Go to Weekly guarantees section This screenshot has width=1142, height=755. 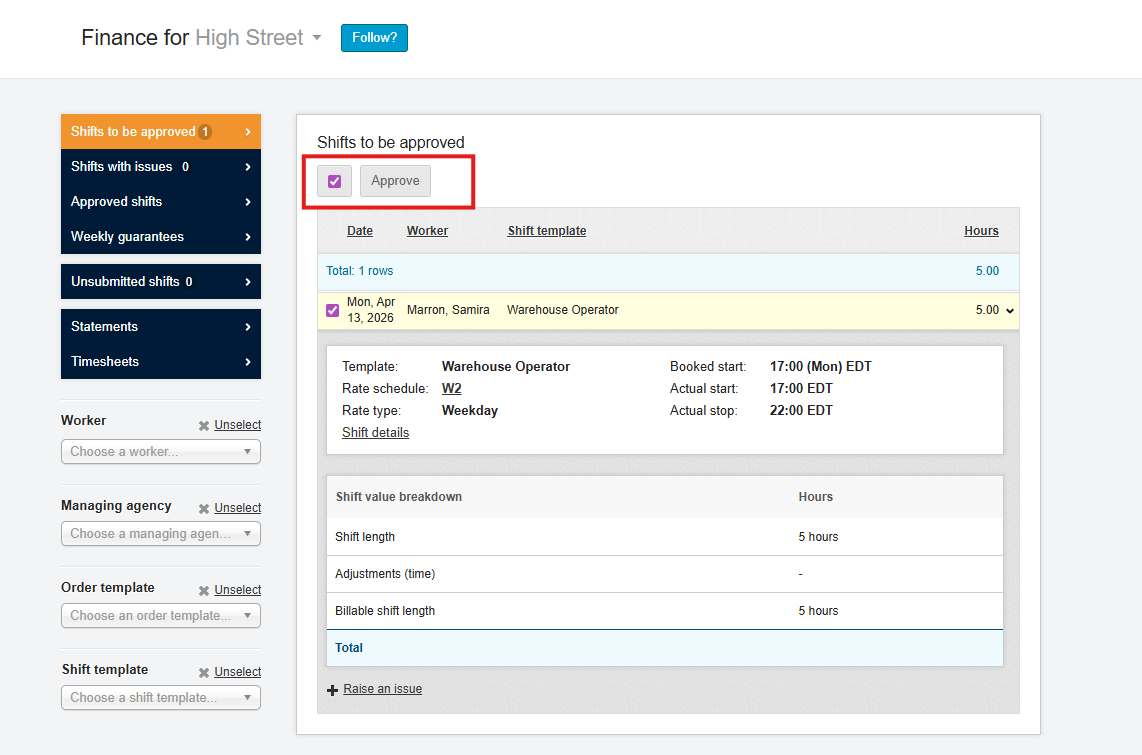click(x=160, y=237)
